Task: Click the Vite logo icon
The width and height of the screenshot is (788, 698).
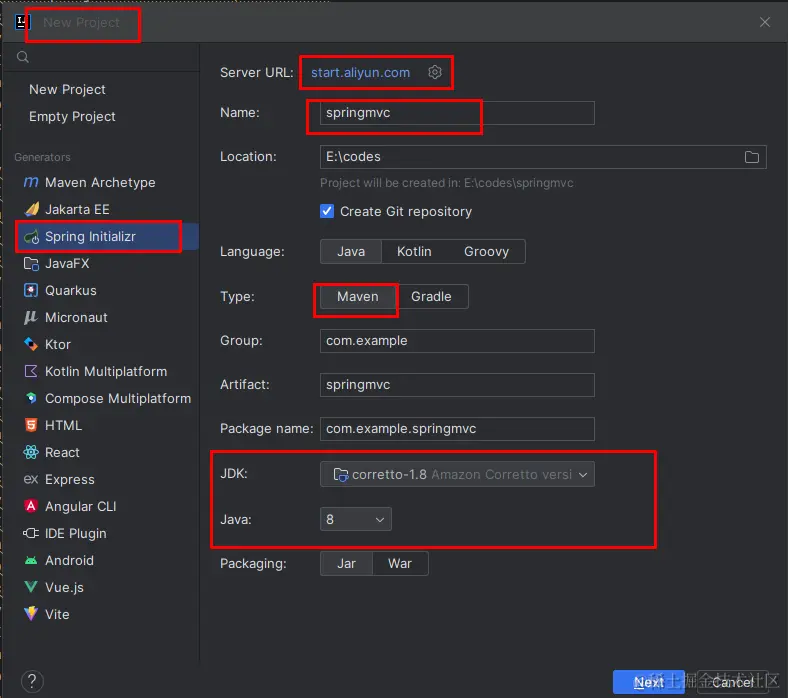Action: coord(31,614)
